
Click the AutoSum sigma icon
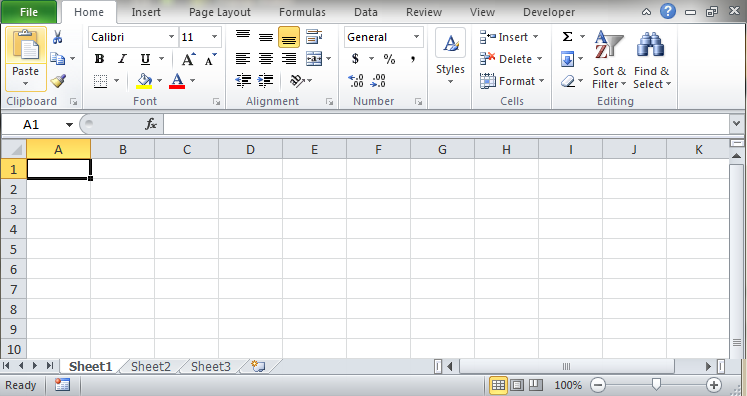pyautogui.click(x=567, y=37)
